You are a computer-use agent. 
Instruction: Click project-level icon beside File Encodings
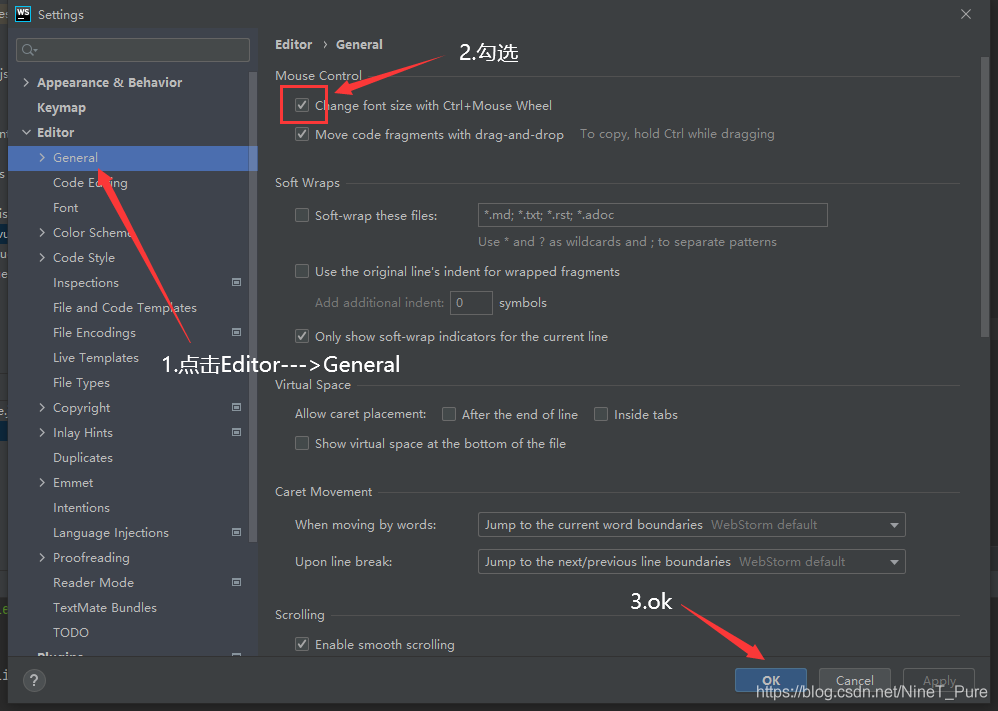[x=236, y=332]
